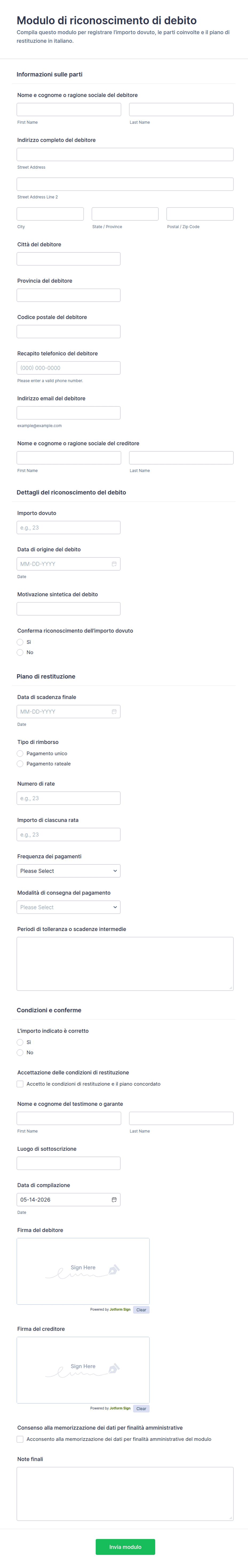Focus the Importo dovuto field
The width and height of the screenshot is (248, 1568).
pyautogui.click(x=68, y=528)
